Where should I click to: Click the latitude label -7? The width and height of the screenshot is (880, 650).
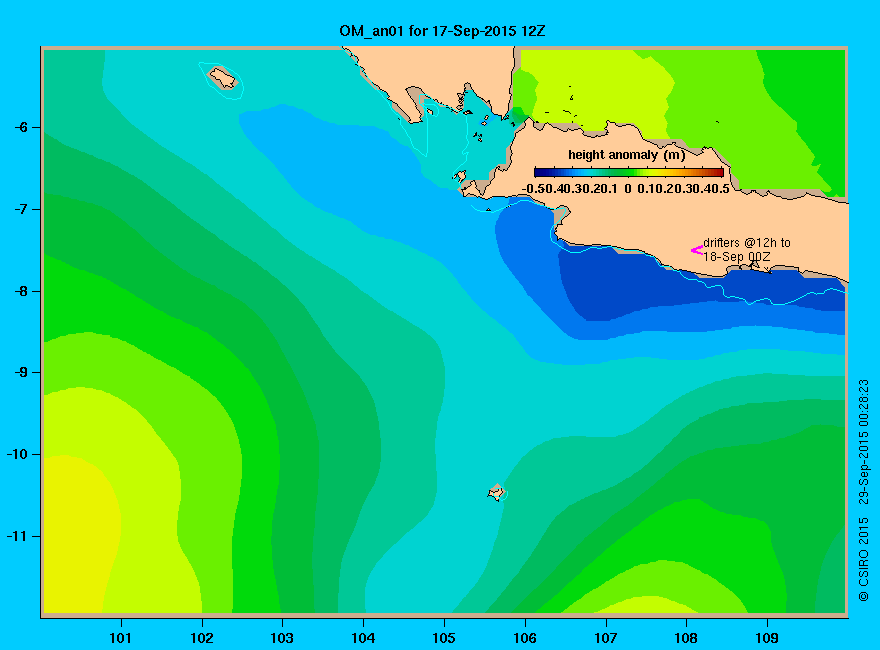(21, 209)
